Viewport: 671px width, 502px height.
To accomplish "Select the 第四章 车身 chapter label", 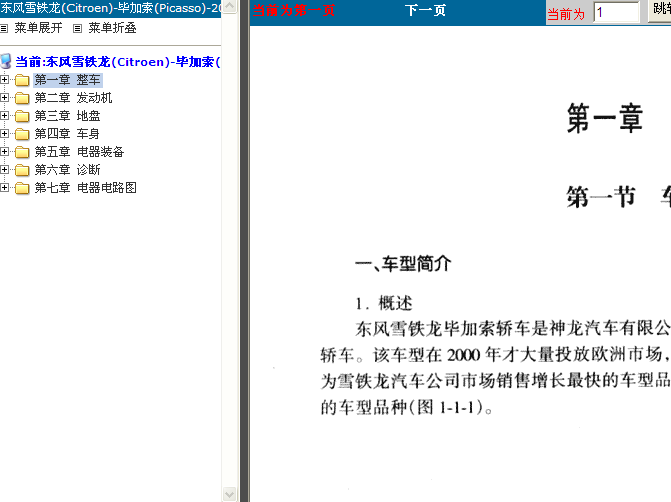I will click(x=67, y=134).
